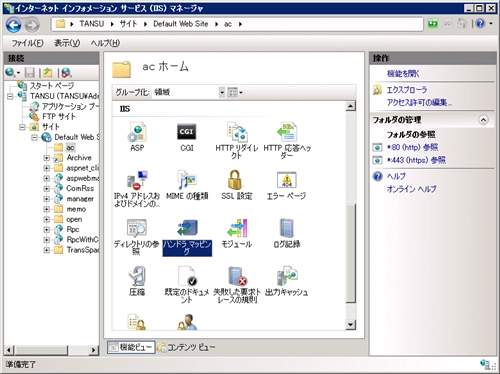Click the Forward navigation arrow
This screenshot has width=500, height=374.
(32, 25)
